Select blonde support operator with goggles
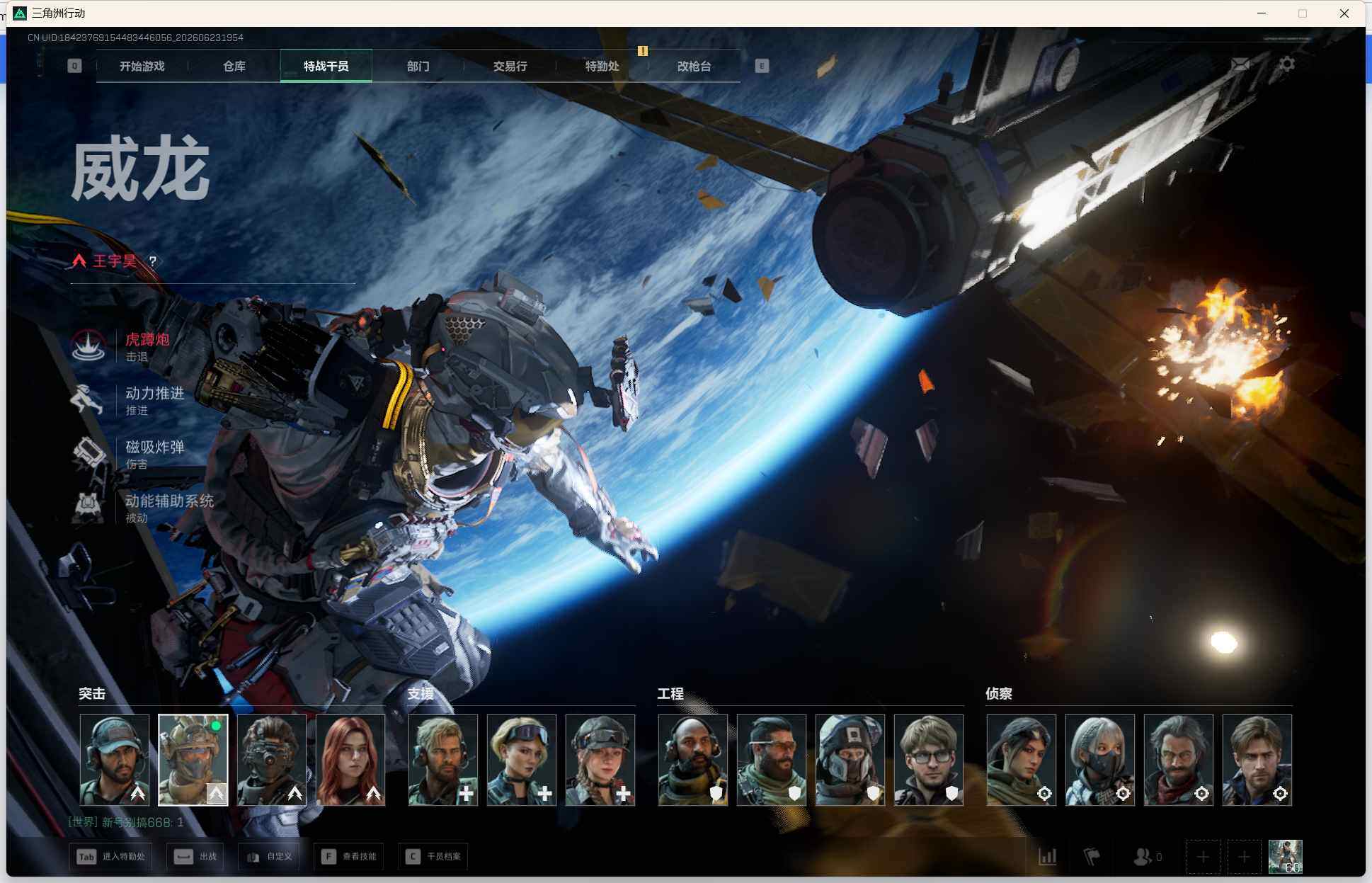The image size is (1372, 883). click(522, 760)
